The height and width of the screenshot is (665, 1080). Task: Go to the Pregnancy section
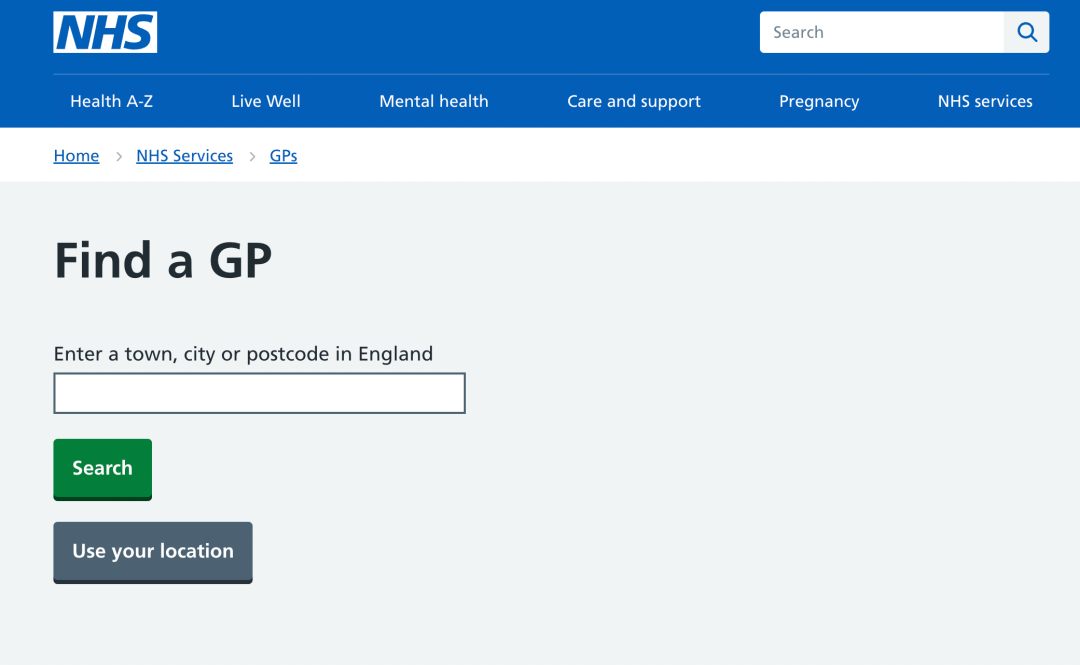pyautogui.click(x=819, y=101)
